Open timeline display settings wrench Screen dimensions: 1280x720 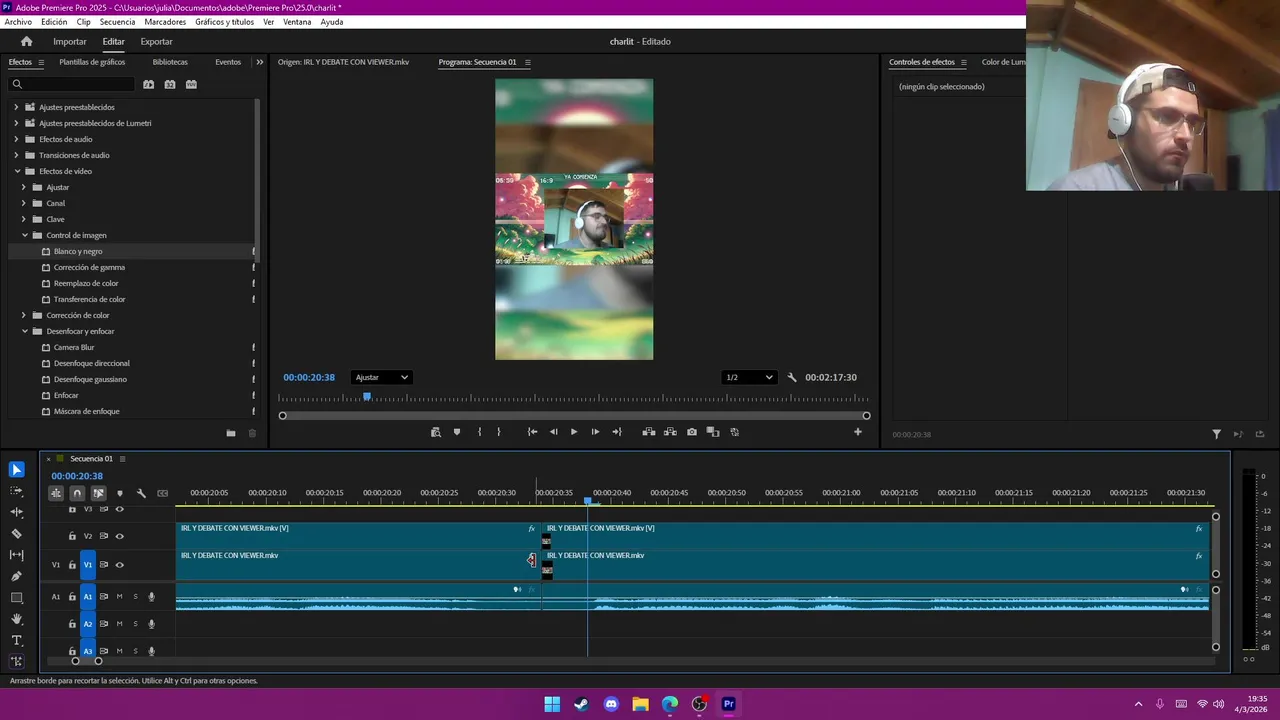coord(141,493)
